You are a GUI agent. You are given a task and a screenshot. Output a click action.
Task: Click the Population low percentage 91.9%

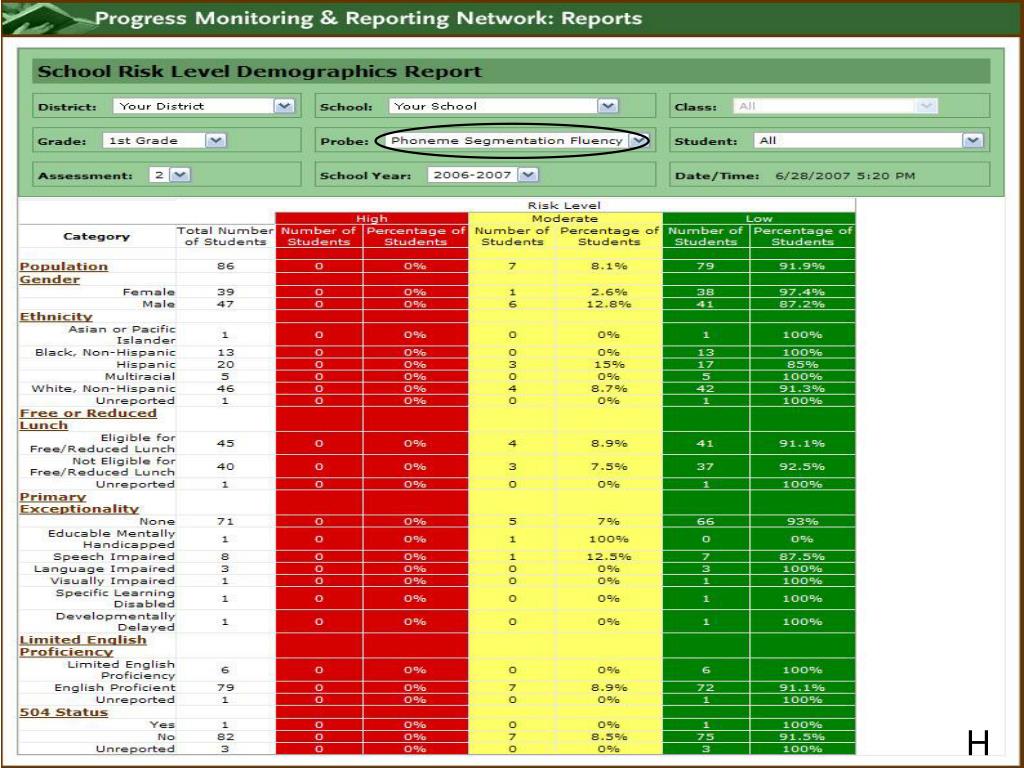(x=802, y=266)
